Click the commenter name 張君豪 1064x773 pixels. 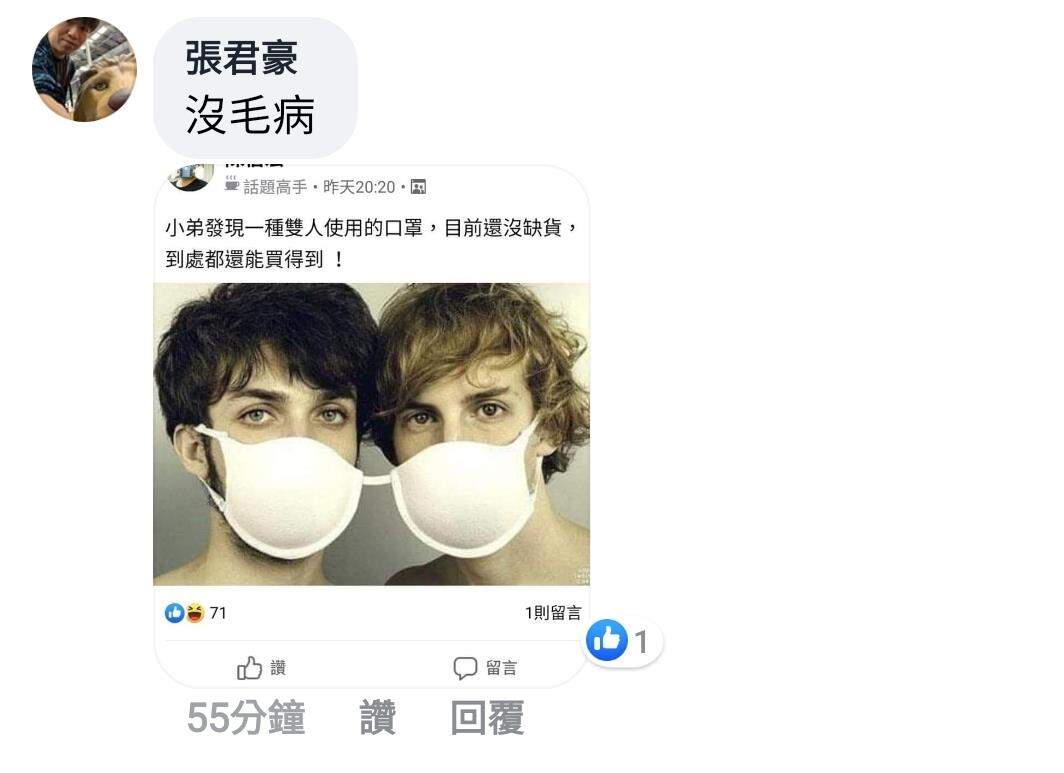click(x=242, y=58)
